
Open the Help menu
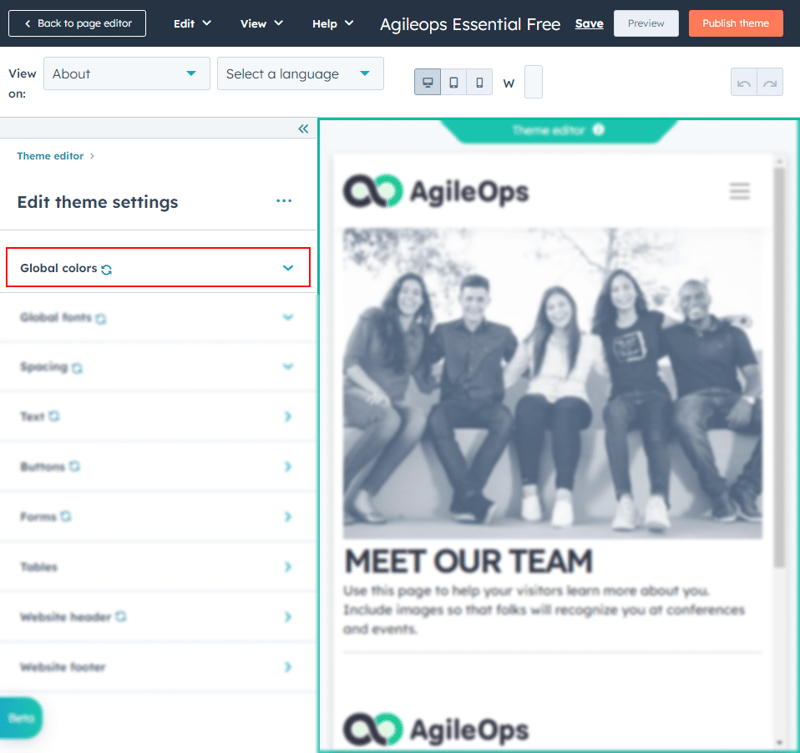coord(332,23)
